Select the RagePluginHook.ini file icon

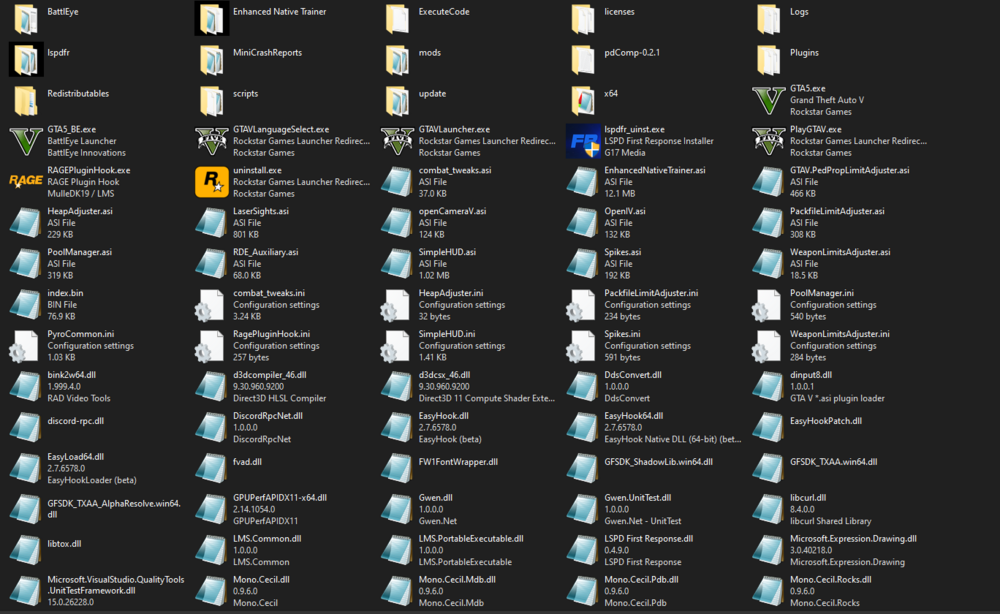point(210,346)
